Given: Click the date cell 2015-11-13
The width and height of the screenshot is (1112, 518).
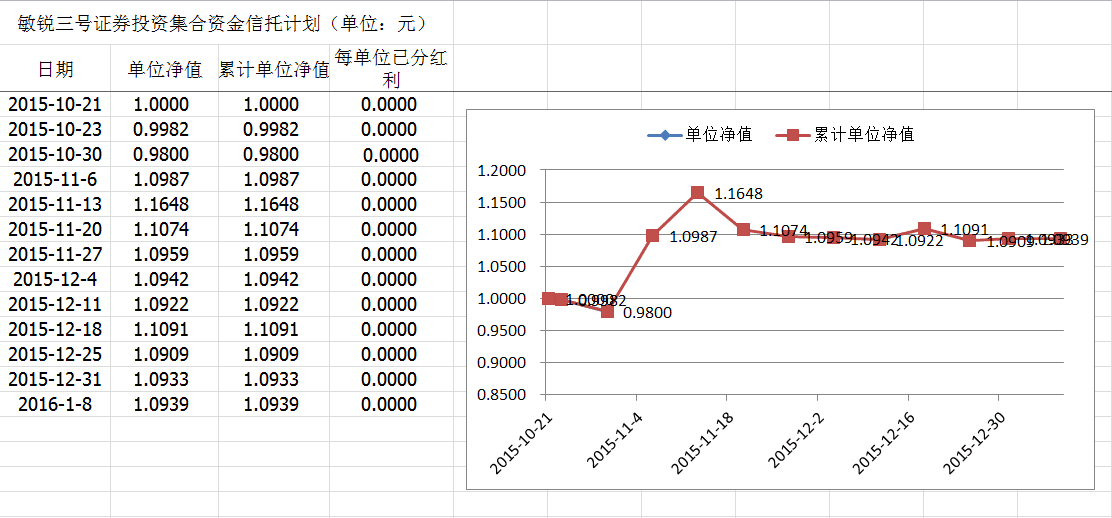Looking at the screenshot, I should point(55,205).
